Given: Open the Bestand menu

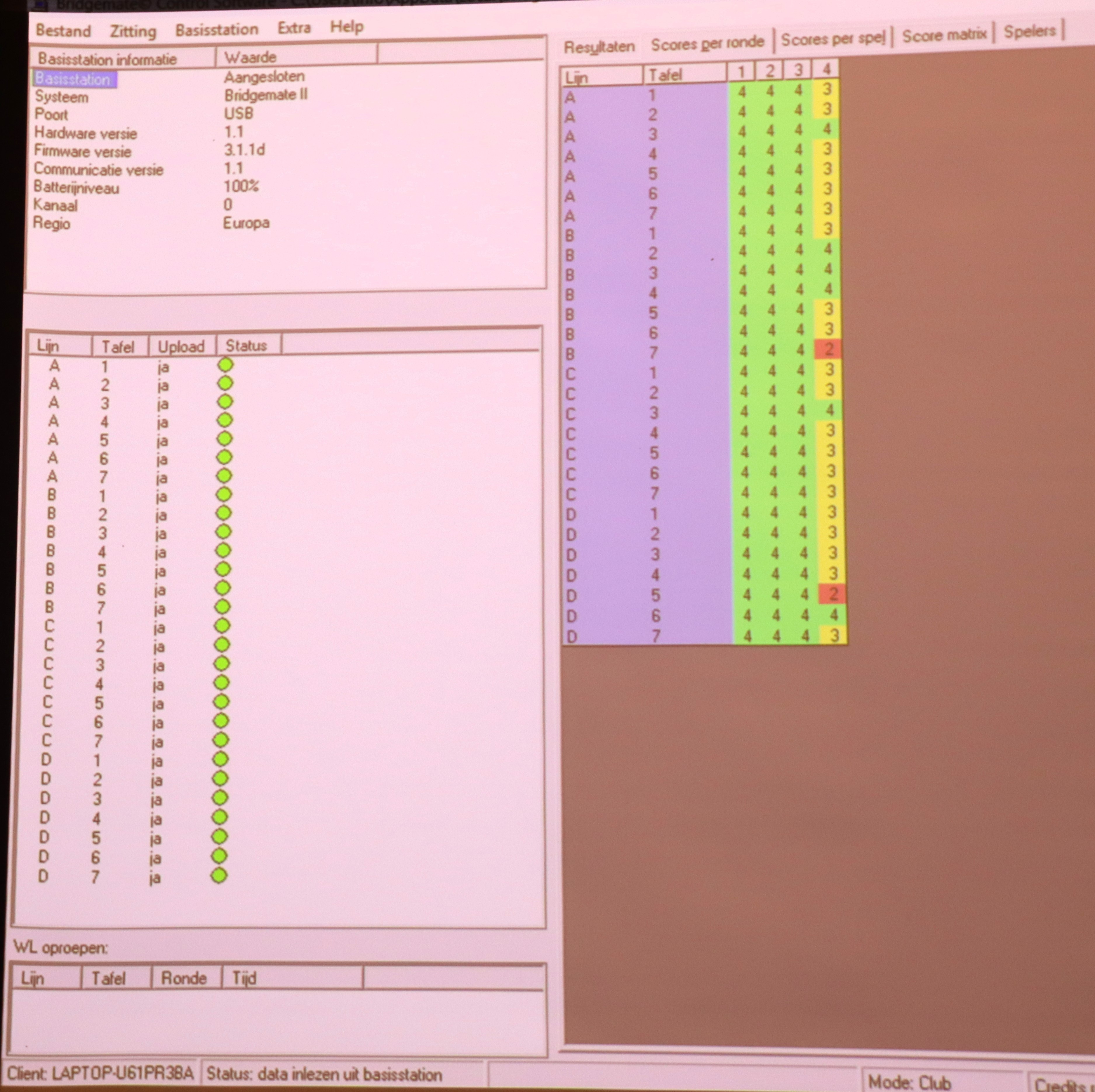Looking at the screenshot, I should click(x=63, y=30).
